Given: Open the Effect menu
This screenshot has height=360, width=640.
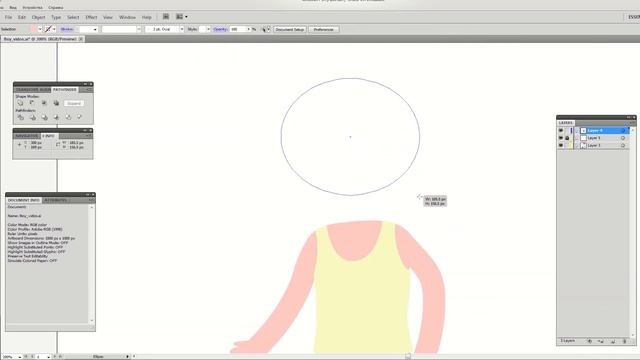Looking at the screenshot, I should point(91,17).
